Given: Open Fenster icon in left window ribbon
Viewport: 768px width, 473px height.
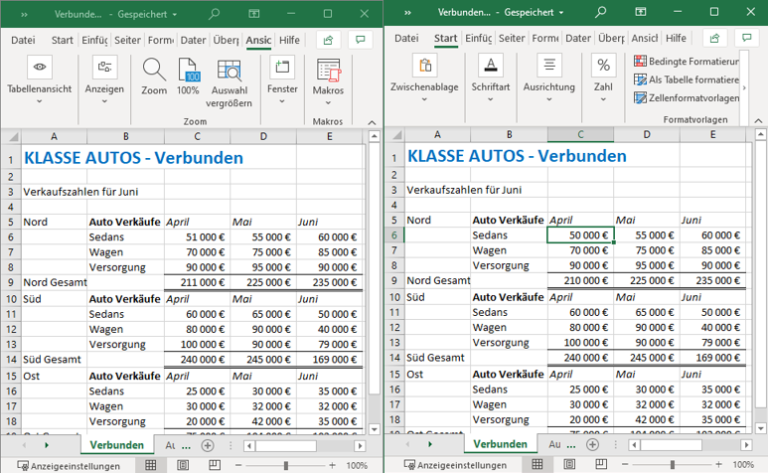Looking at the screenshot, I should pos(282,67).
